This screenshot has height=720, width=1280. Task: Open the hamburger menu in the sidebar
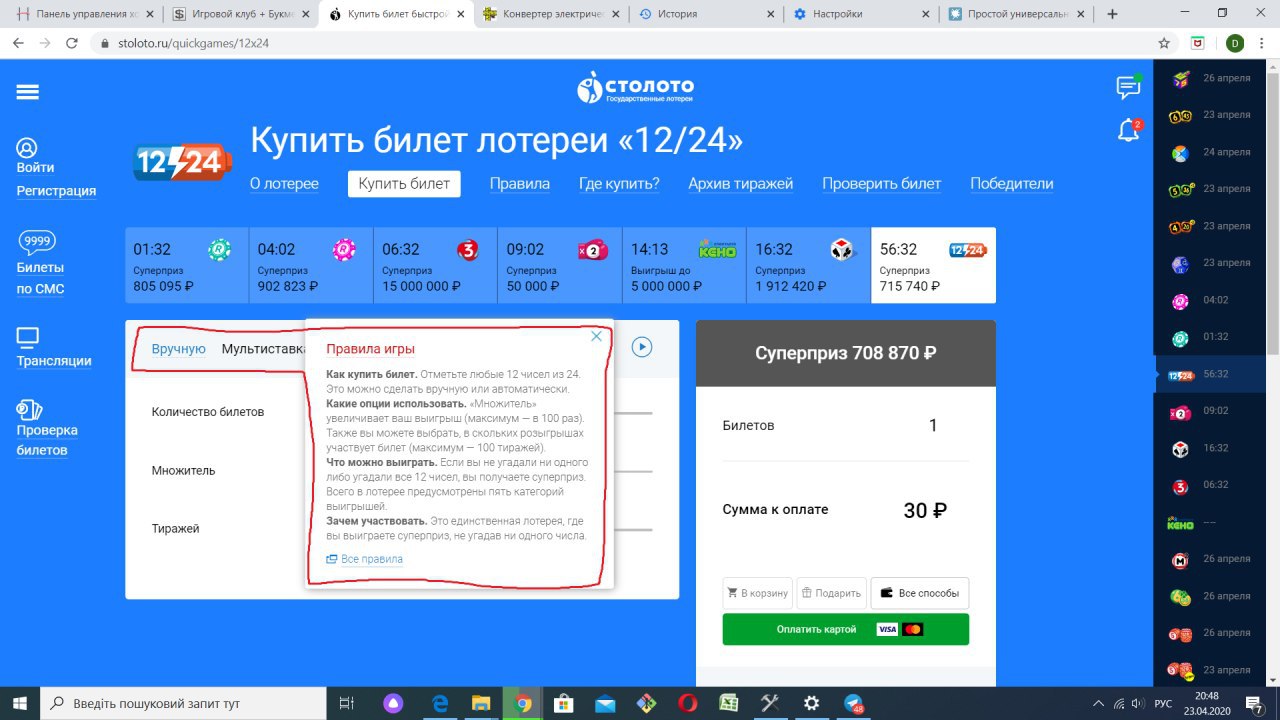pyautogui.click(x=27, y=92)
